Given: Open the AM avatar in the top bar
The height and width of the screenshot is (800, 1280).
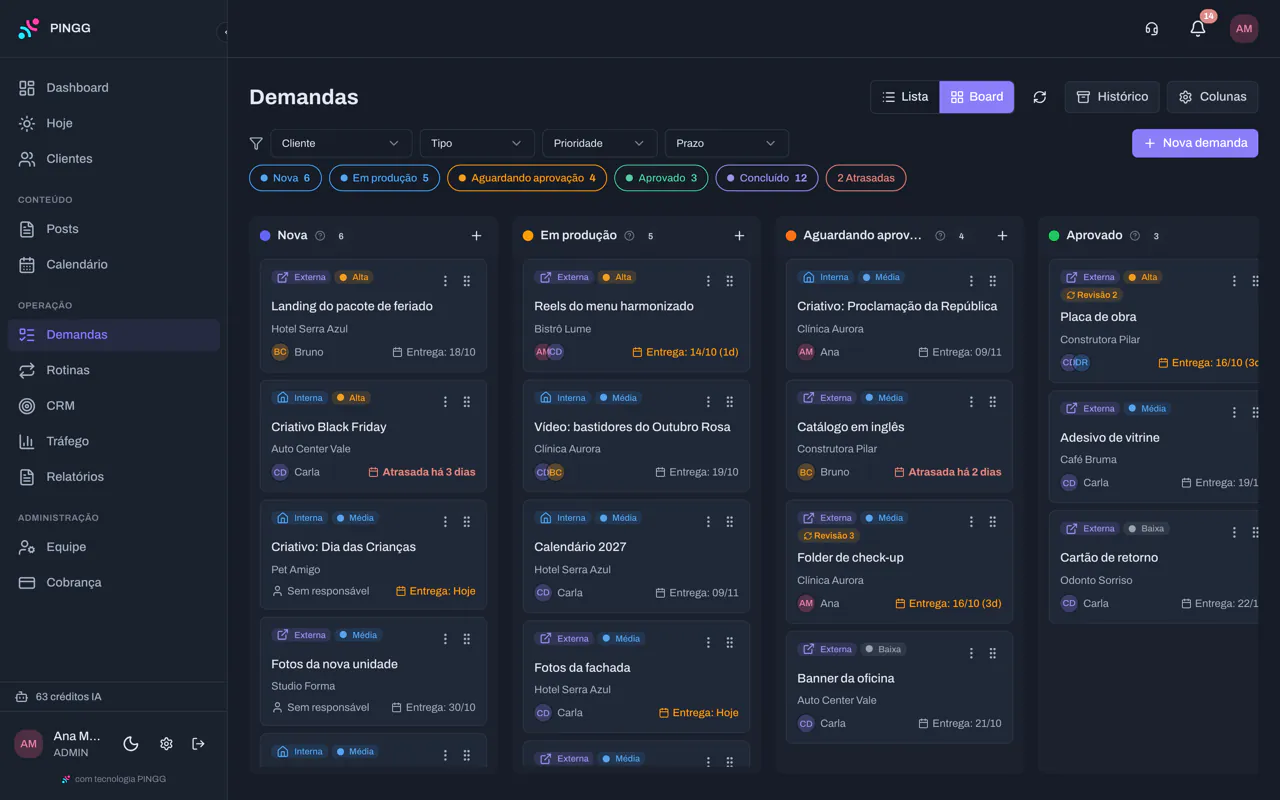Looking at the screenshot, I should (x=1244, y=29).
